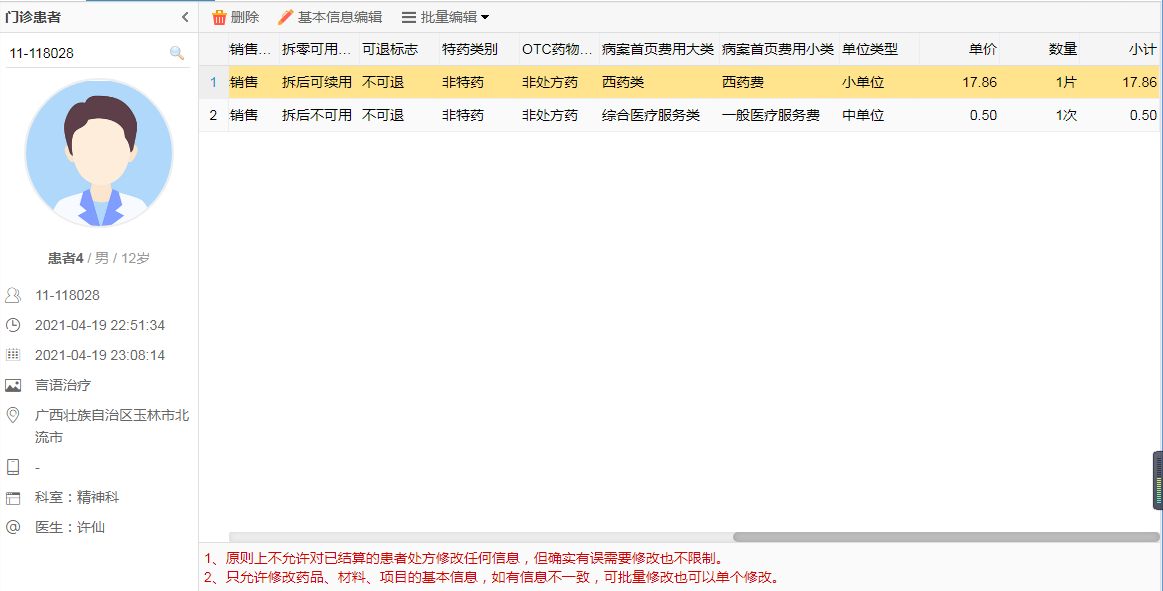Click the unit price 0.50 cell
The image size is (1163, 591).
coord(960,115)
